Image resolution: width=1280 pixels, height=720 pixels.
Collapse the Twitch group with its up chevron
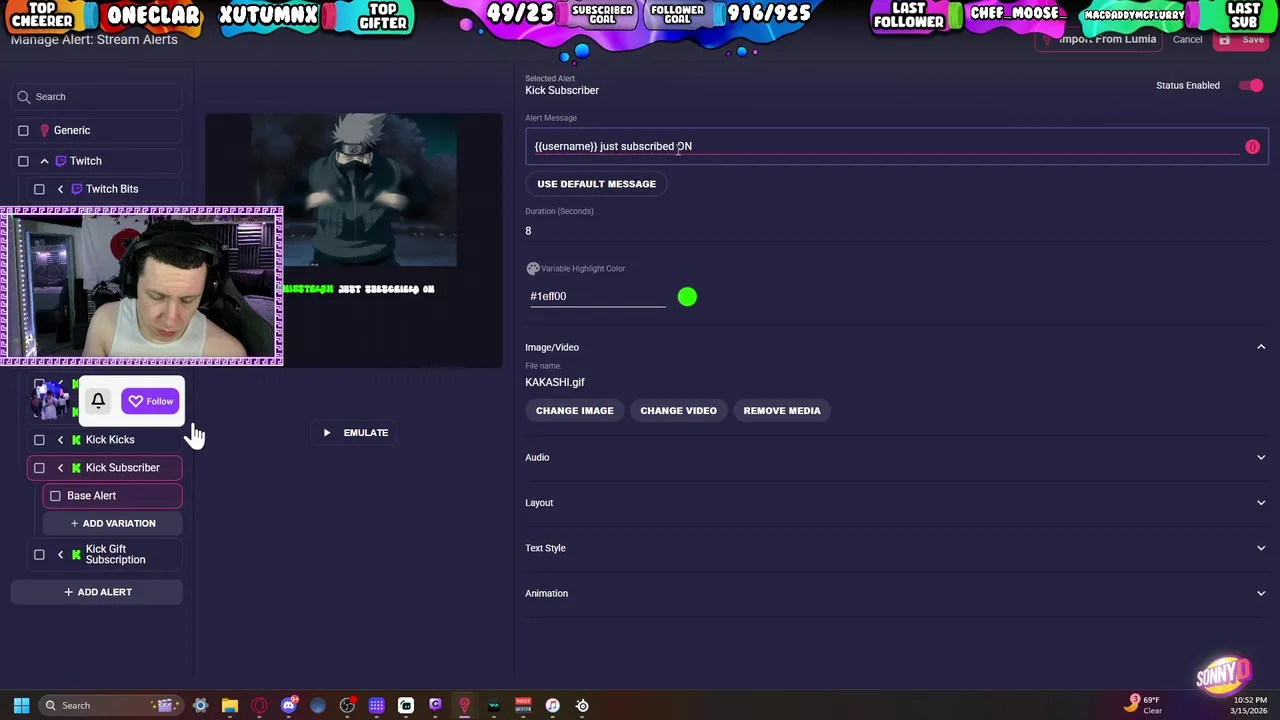coord(44,161)
